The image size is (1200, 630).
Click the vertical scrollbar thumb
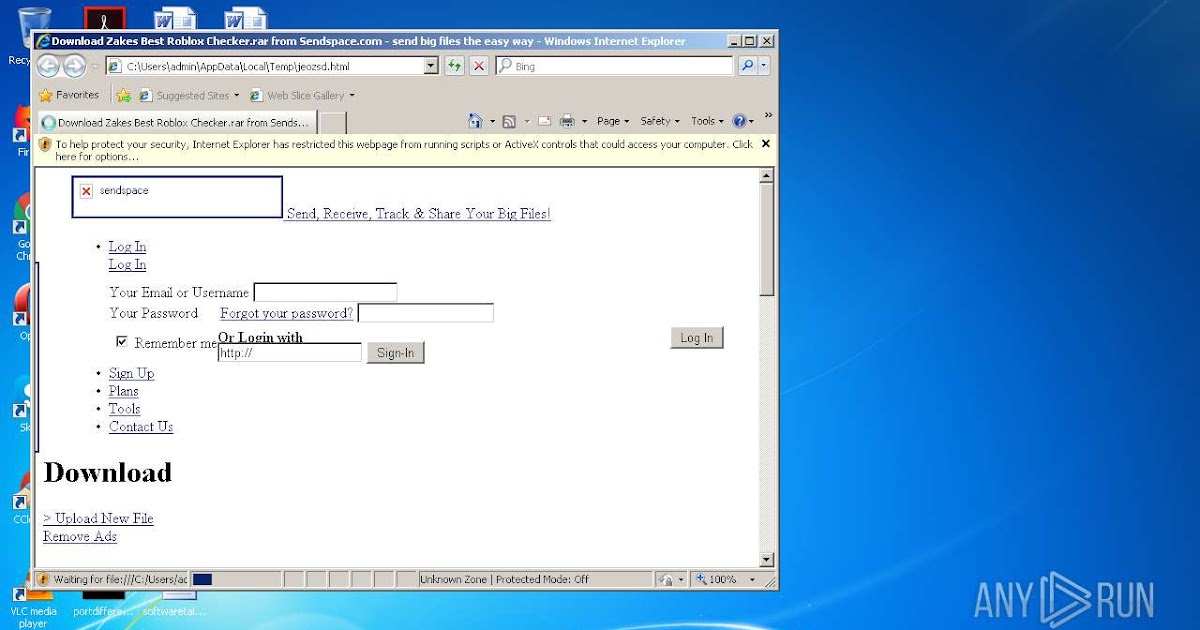coord(767,239)
